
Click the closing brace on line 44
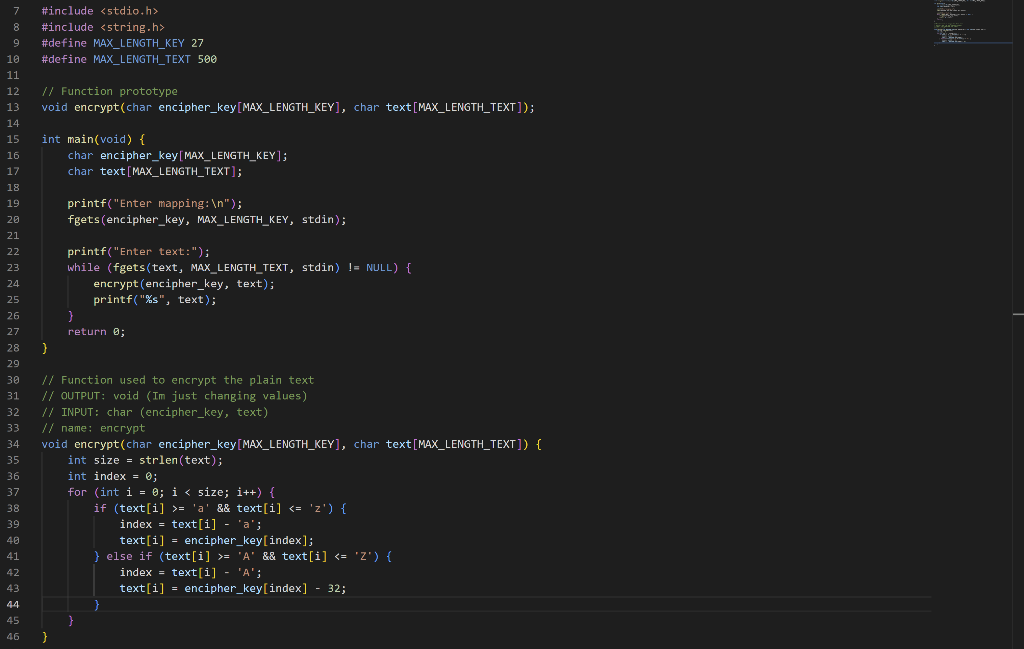tap(97, 604)
